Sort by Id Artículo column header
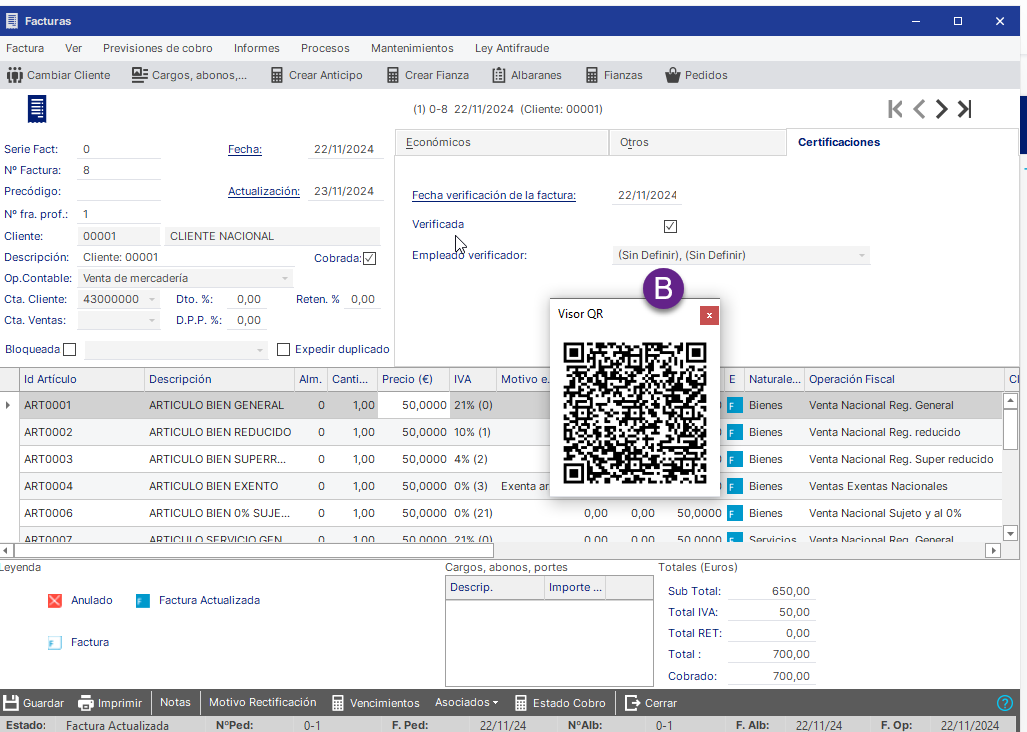This screenshot has height=732, width=1027. [82, 379]
